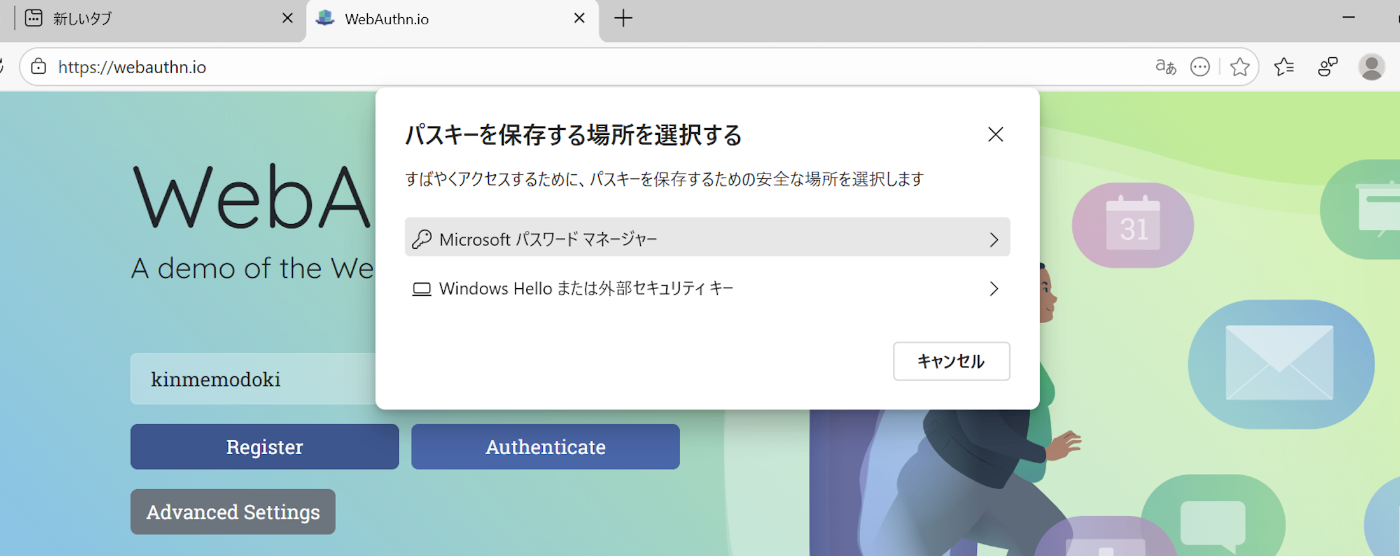
Task: Expand chevron on Windows Hello row
Action: pos(994,288)
